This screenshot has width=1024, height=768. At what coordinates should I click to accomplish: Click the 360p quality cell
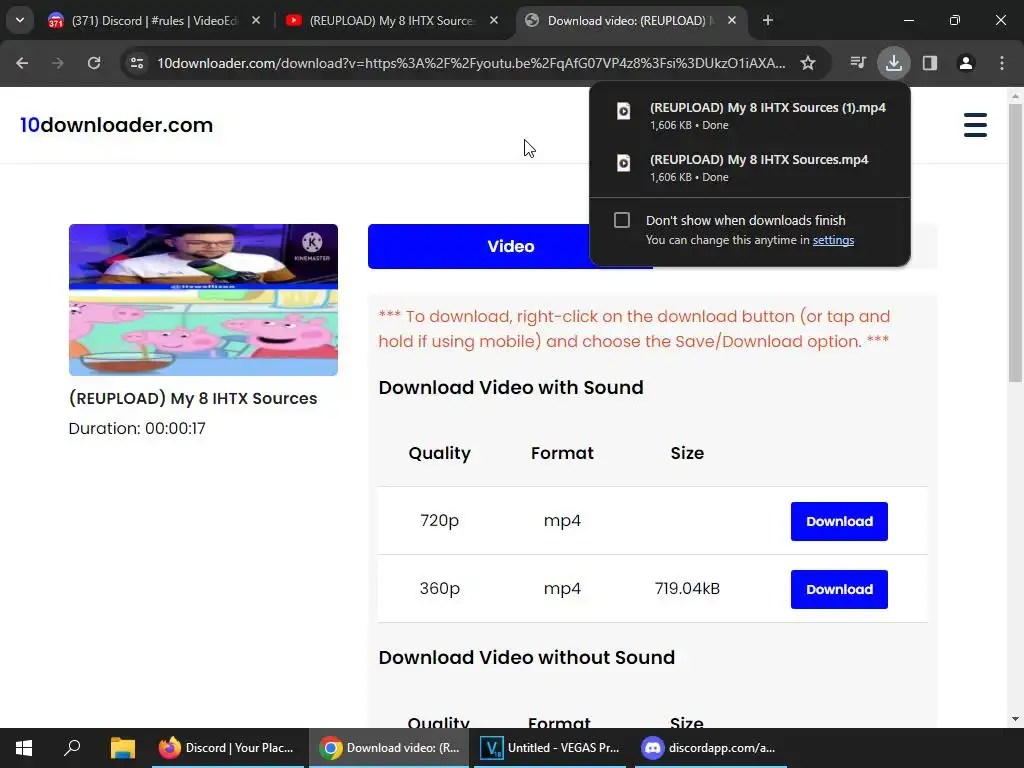(x=440, y=588)
